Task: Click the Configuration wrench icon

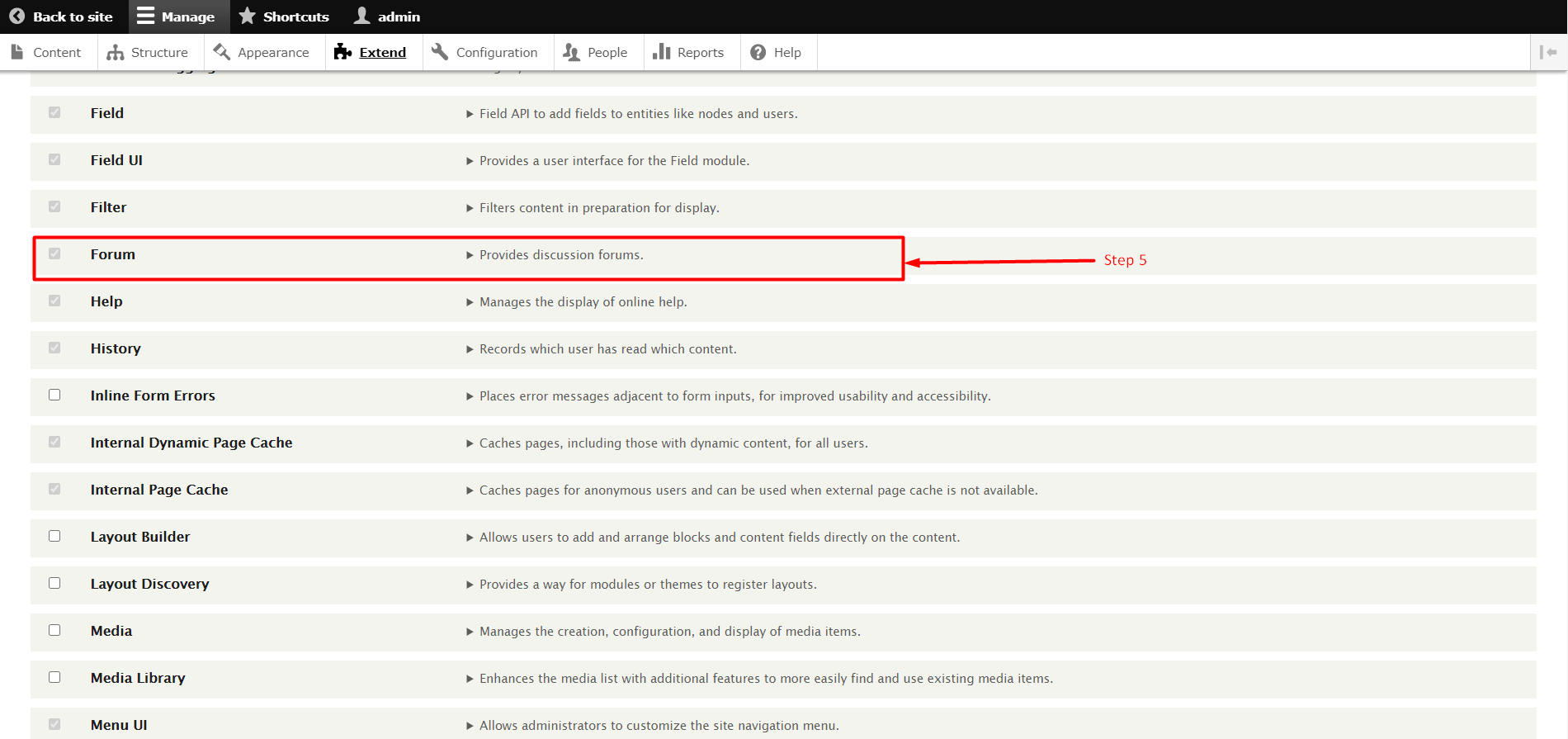Action: pos(440,52)
